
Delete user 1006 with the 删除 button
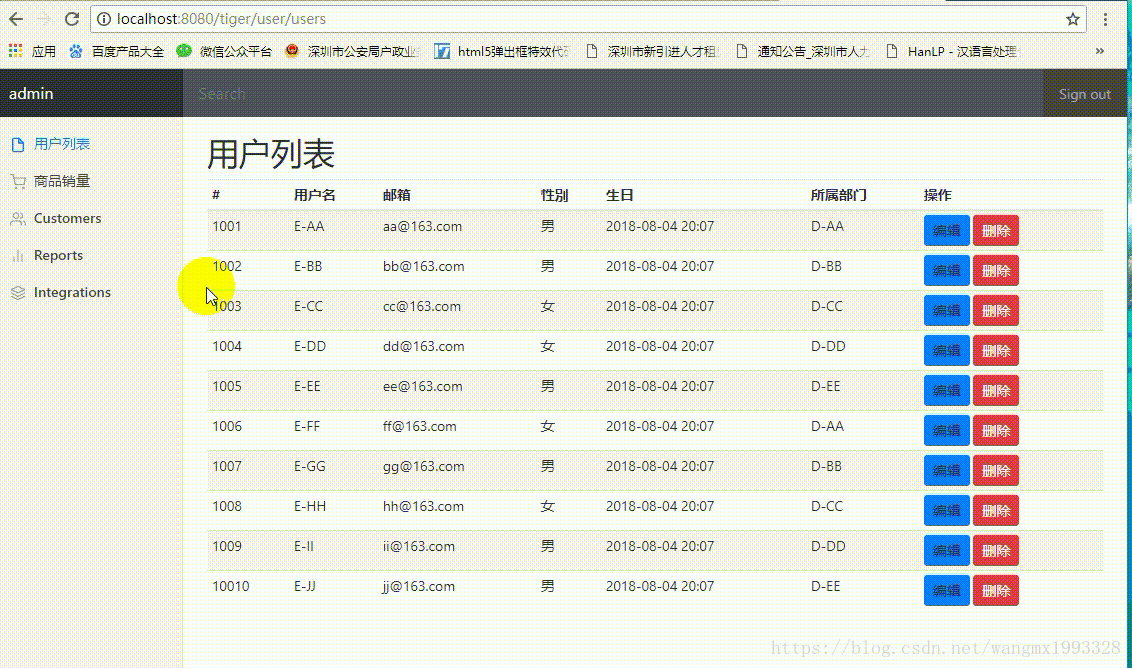coord(996,430)
